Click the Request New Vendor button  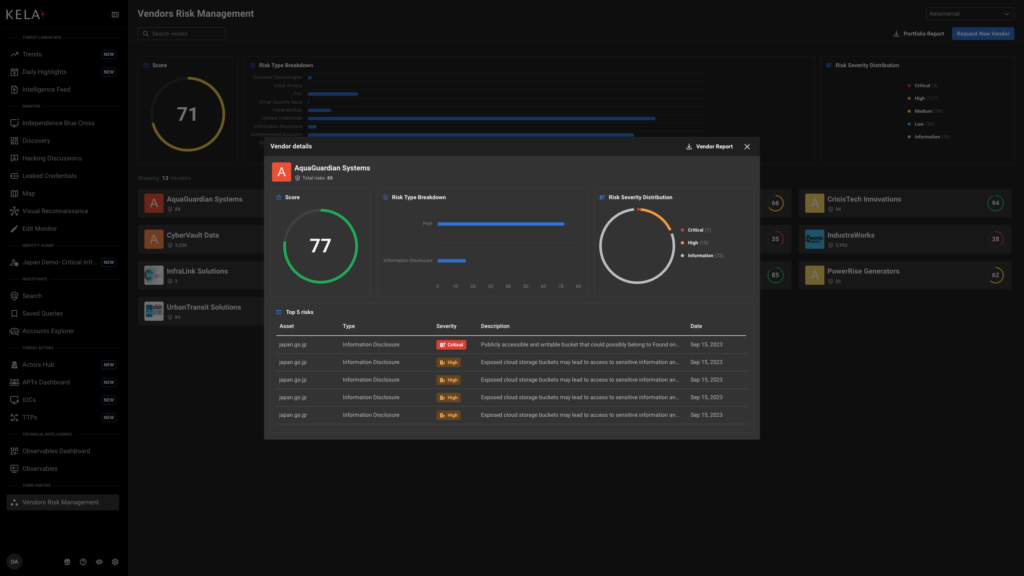pos(982,33)
